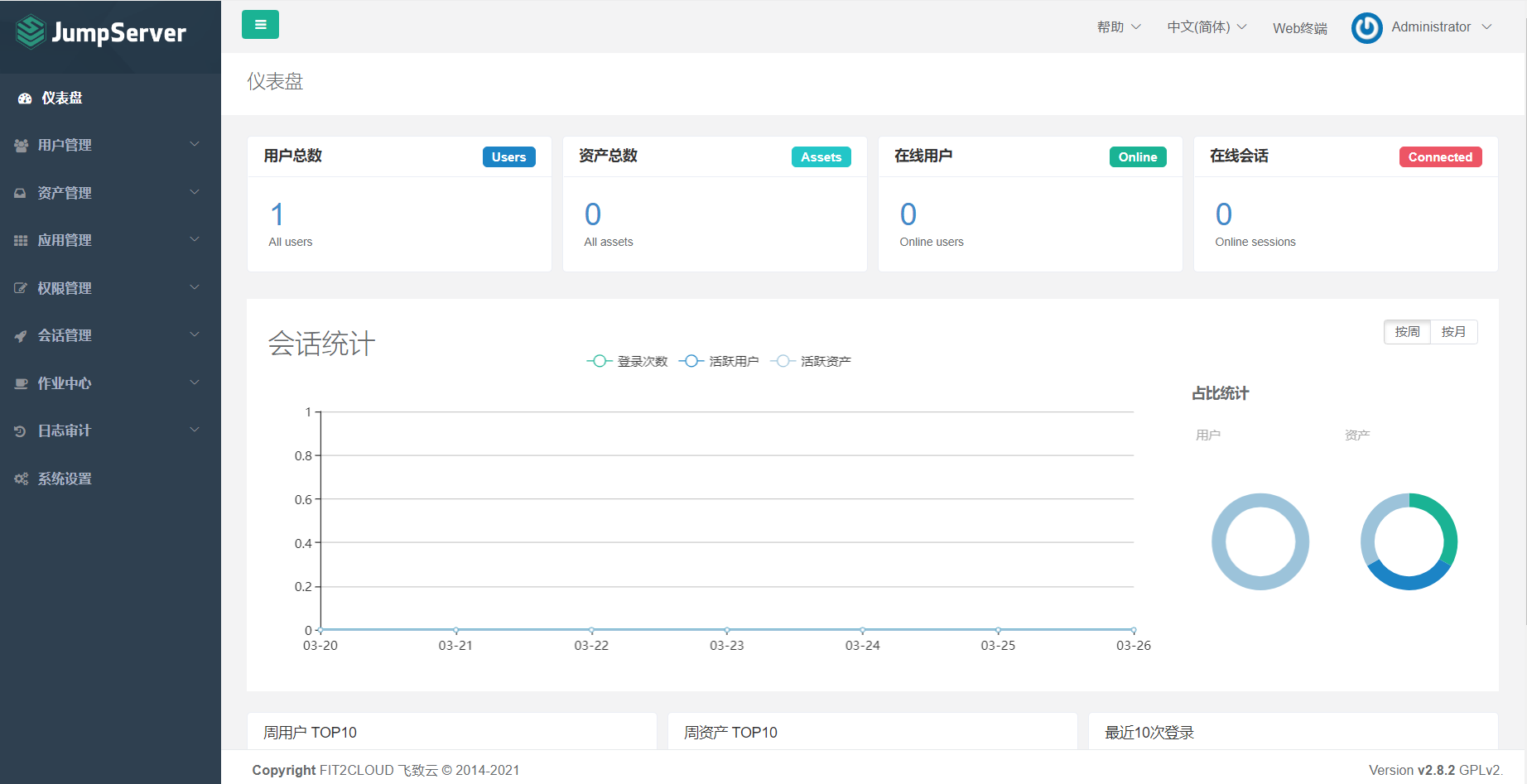
Task: Expand the 日志审计 sidebar chevron
Action: coord(195,430)
